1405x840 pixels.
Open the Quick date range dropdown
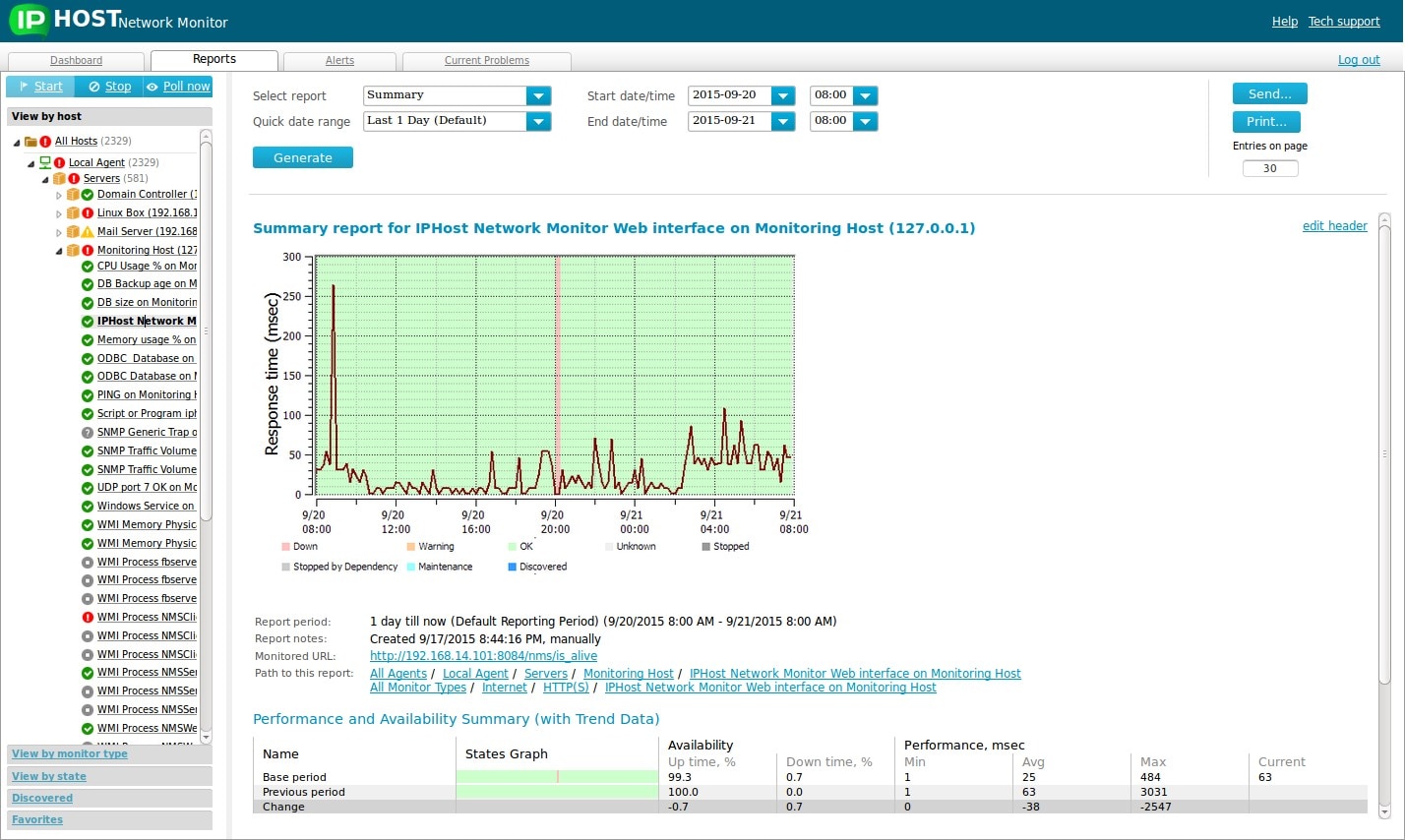[537, 121]
